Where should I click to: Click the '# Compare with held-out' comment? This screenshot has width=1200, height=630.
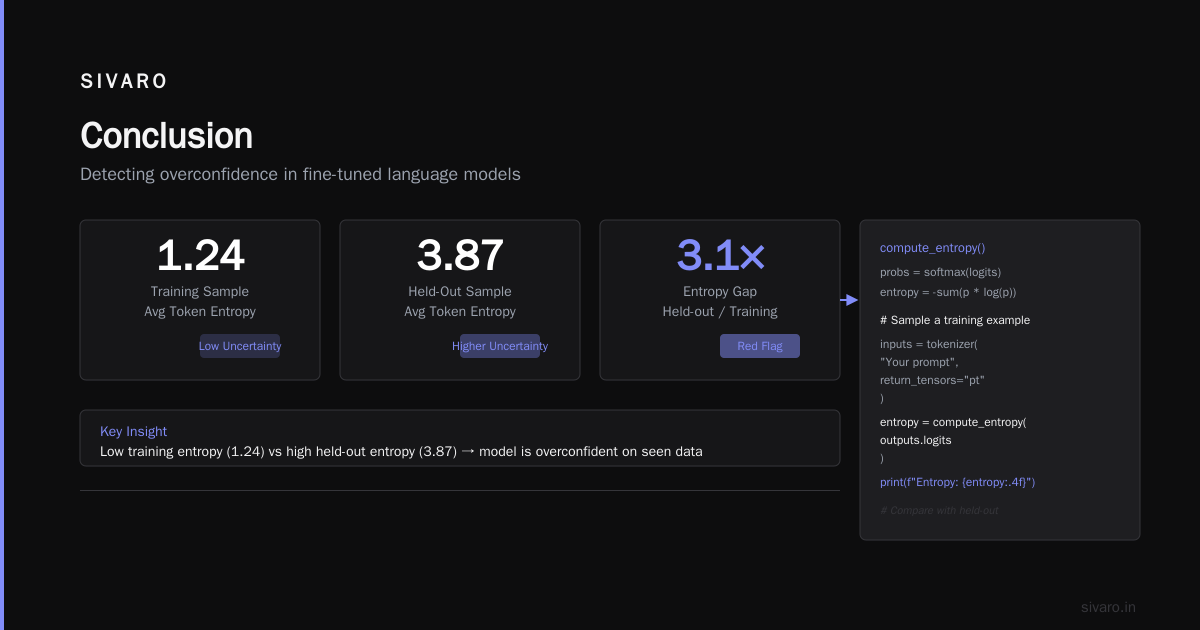coord(939,510)
